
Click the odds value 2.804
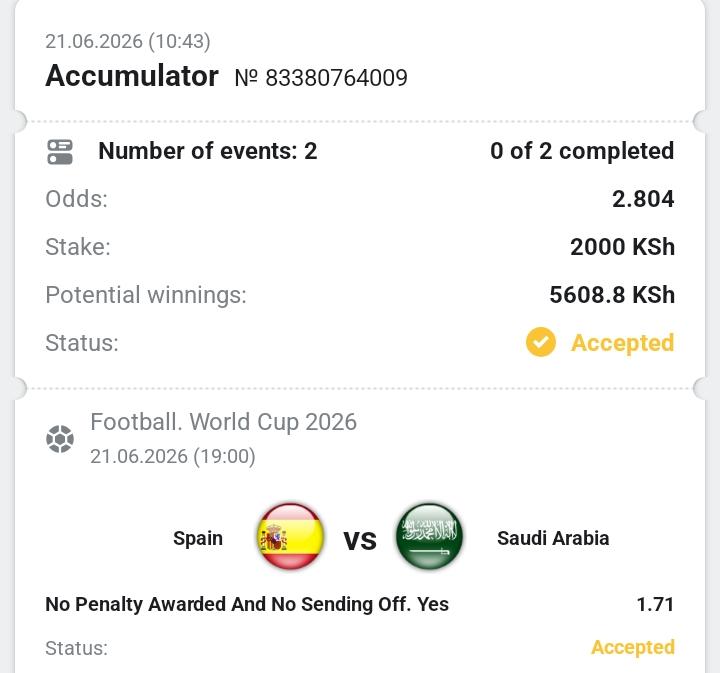pos(643,199)
